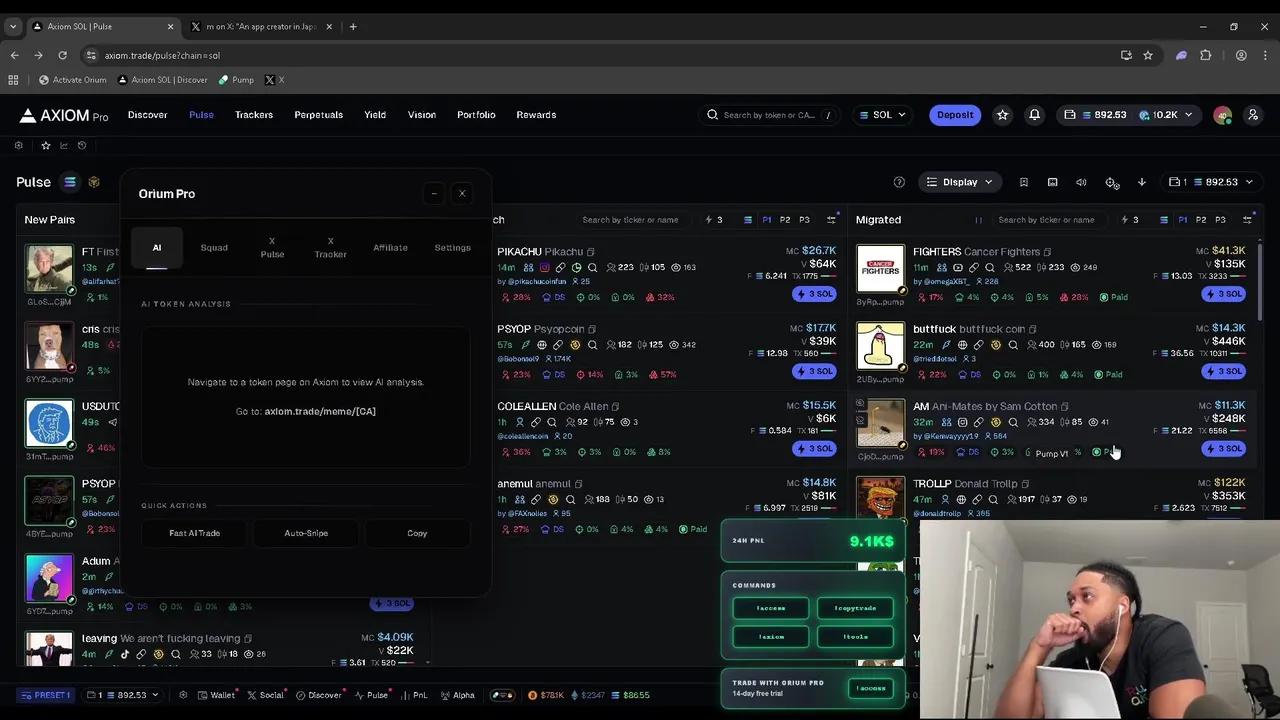Open the SOL chain dropdown
The width and height of the screenshot is (1280, 720).
click(881, 114)
